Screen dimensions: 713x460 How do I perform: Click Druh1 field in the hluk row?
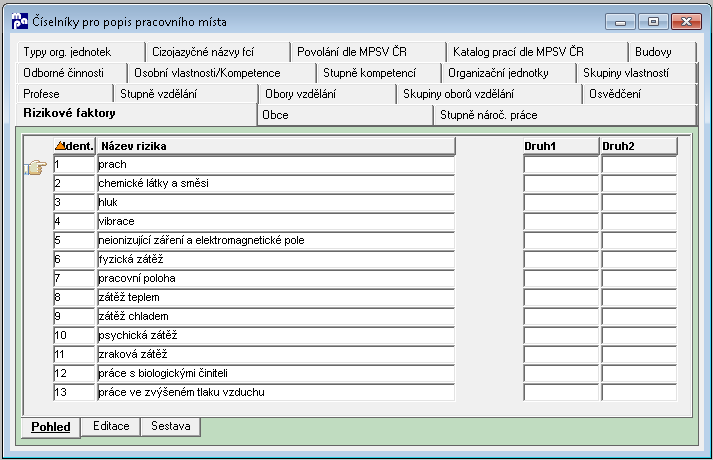pyautogui.click(x=561, y=202)
